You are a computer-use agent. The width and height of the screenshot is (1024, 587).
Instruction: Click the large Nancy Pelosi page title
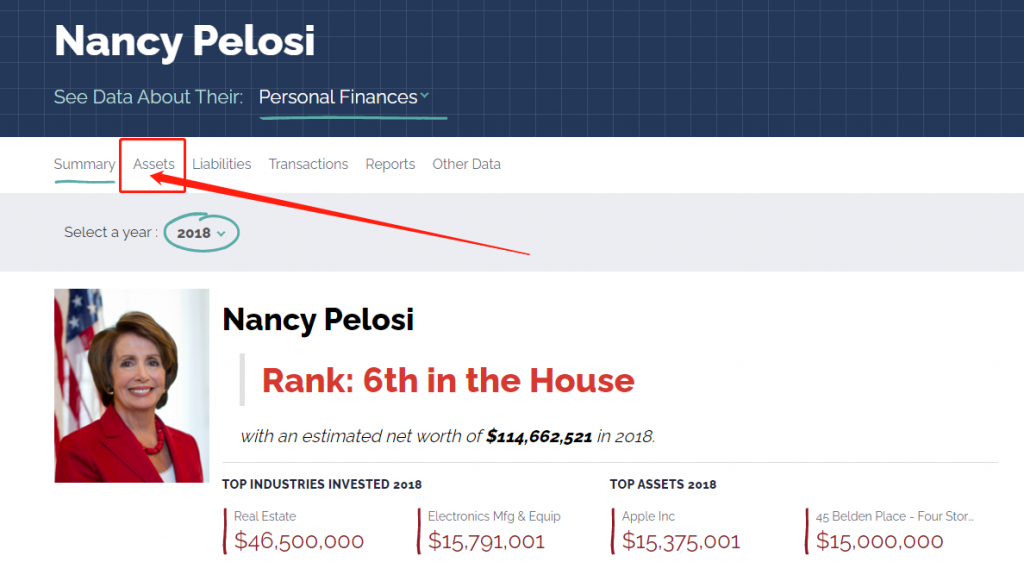(x=184, y=41)
